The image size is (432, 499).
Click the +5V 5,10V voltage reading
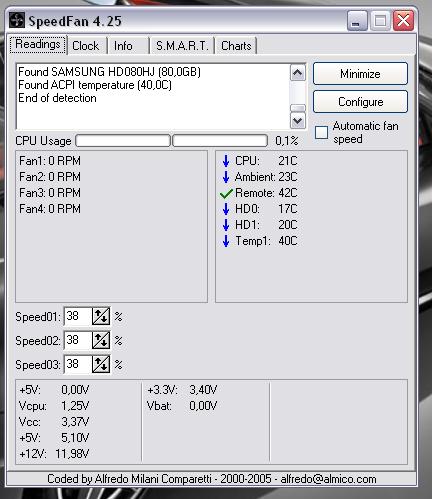point(54,438)
